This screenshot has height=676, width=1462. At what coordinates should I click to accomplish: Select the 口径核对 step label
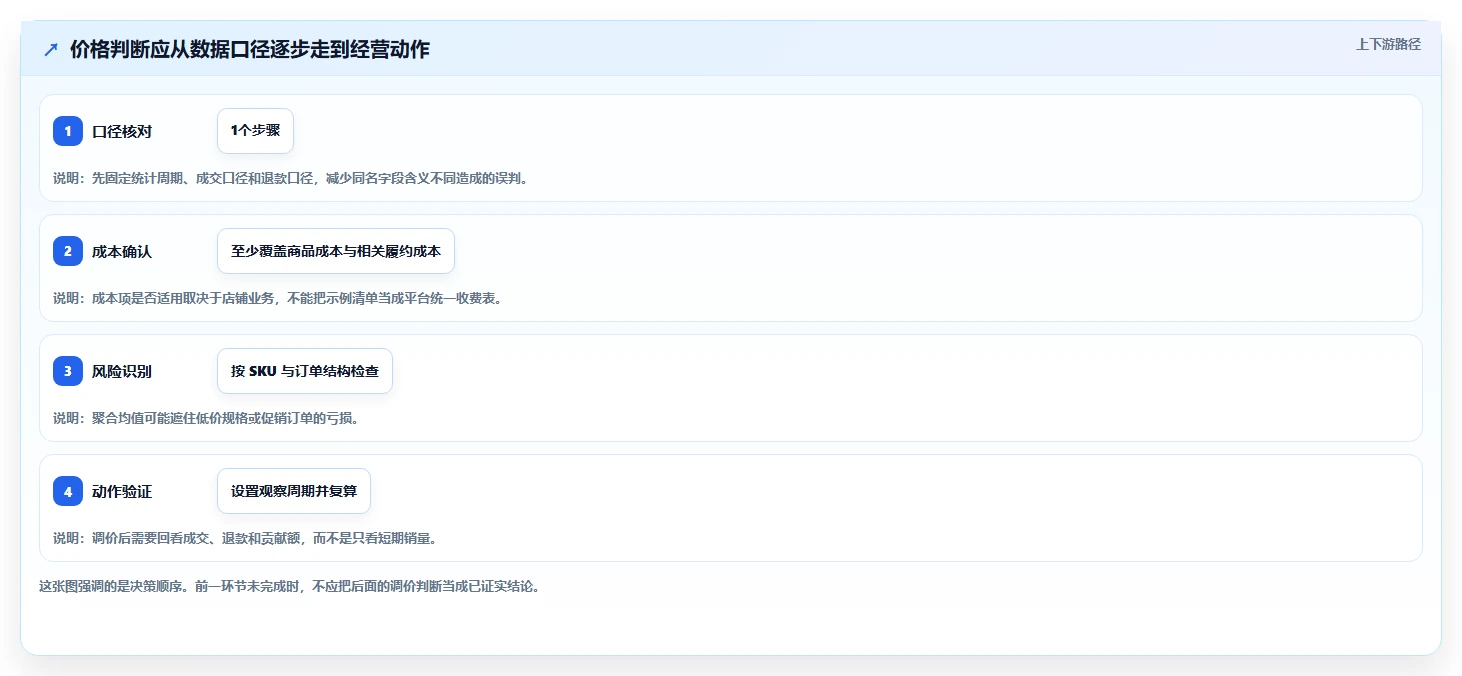[x=122, y=131]
